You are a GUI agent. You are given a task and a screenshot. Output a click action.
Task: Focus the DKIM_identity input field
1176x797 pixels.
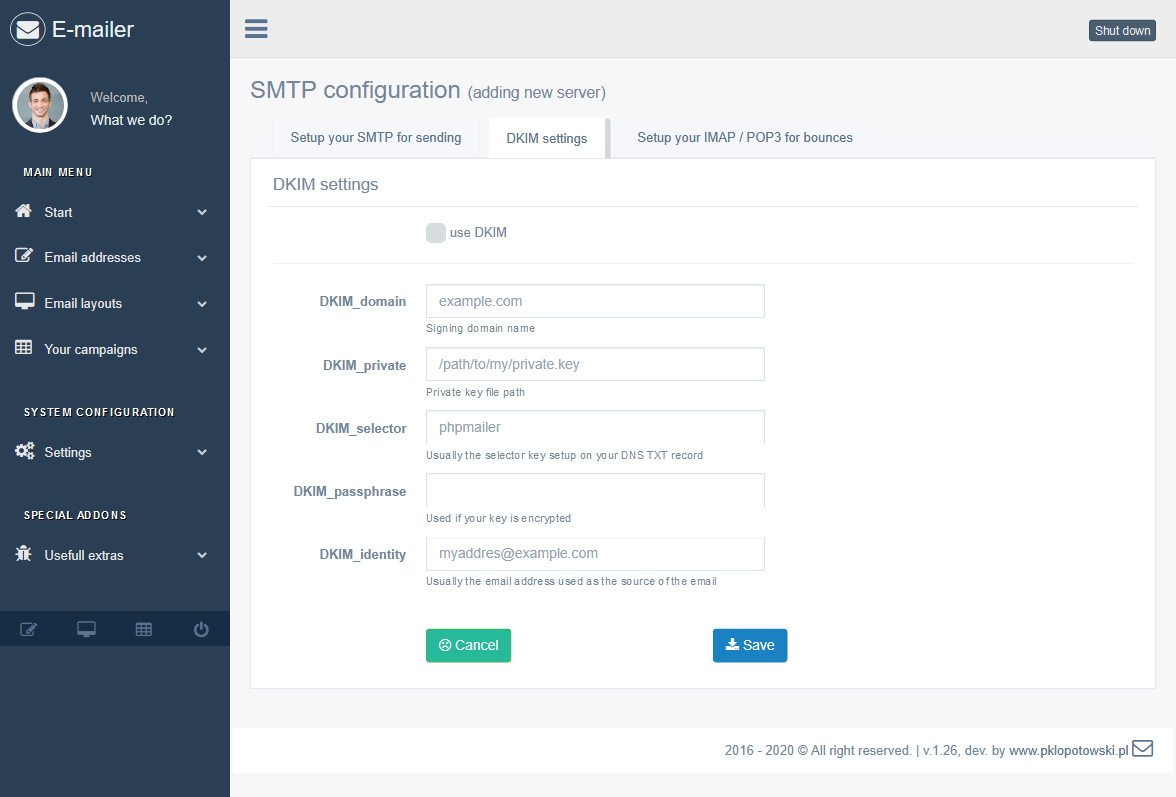(x=596, y=553)
